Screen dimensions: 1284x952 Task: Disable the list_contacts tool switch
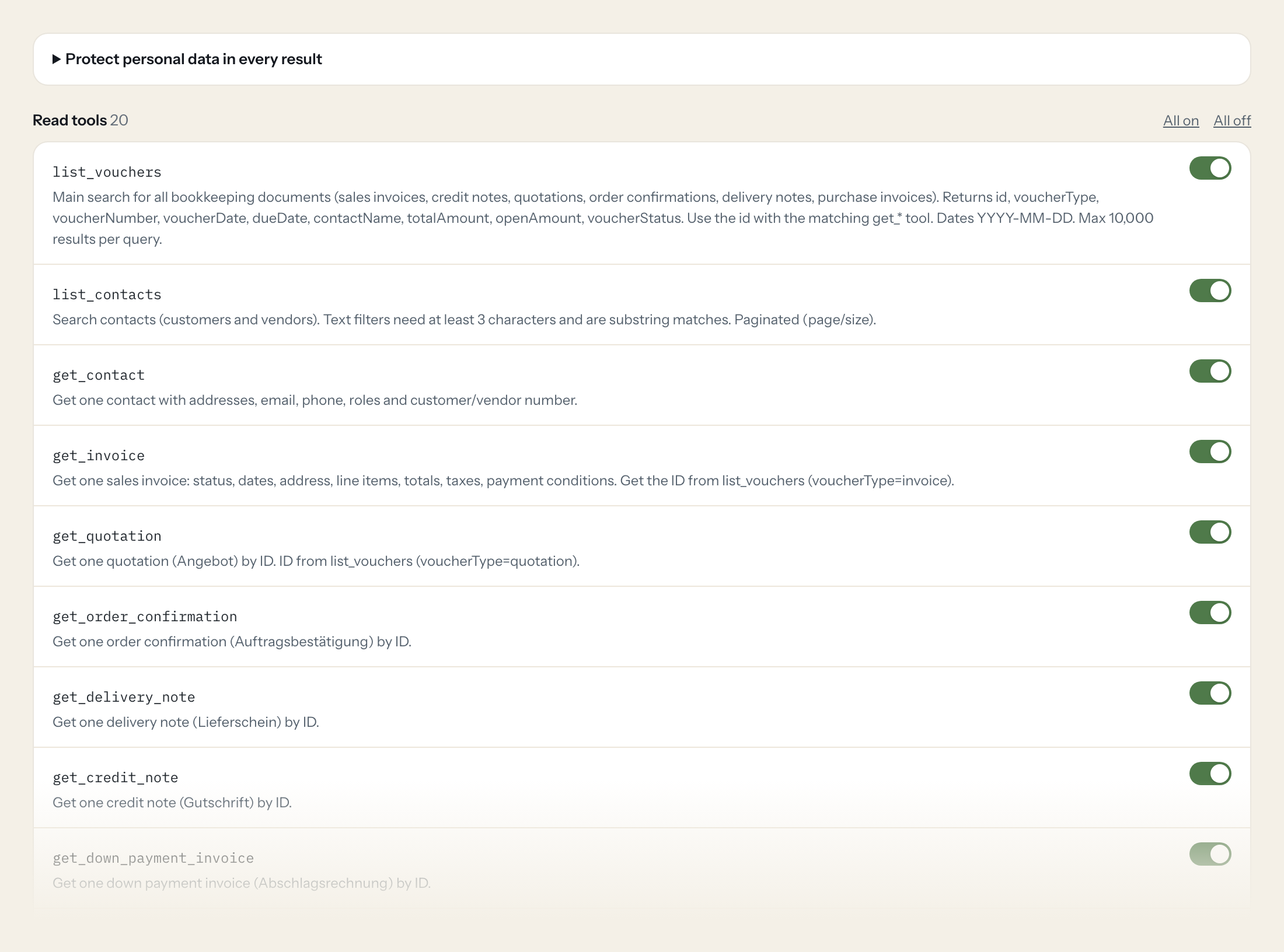[x=1210, y=290]
